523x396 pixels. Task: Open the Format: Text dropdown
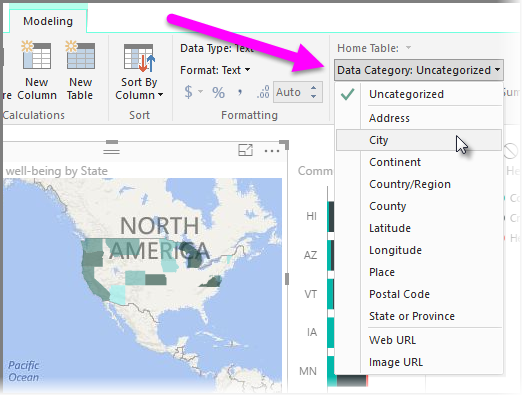(215, 70)
